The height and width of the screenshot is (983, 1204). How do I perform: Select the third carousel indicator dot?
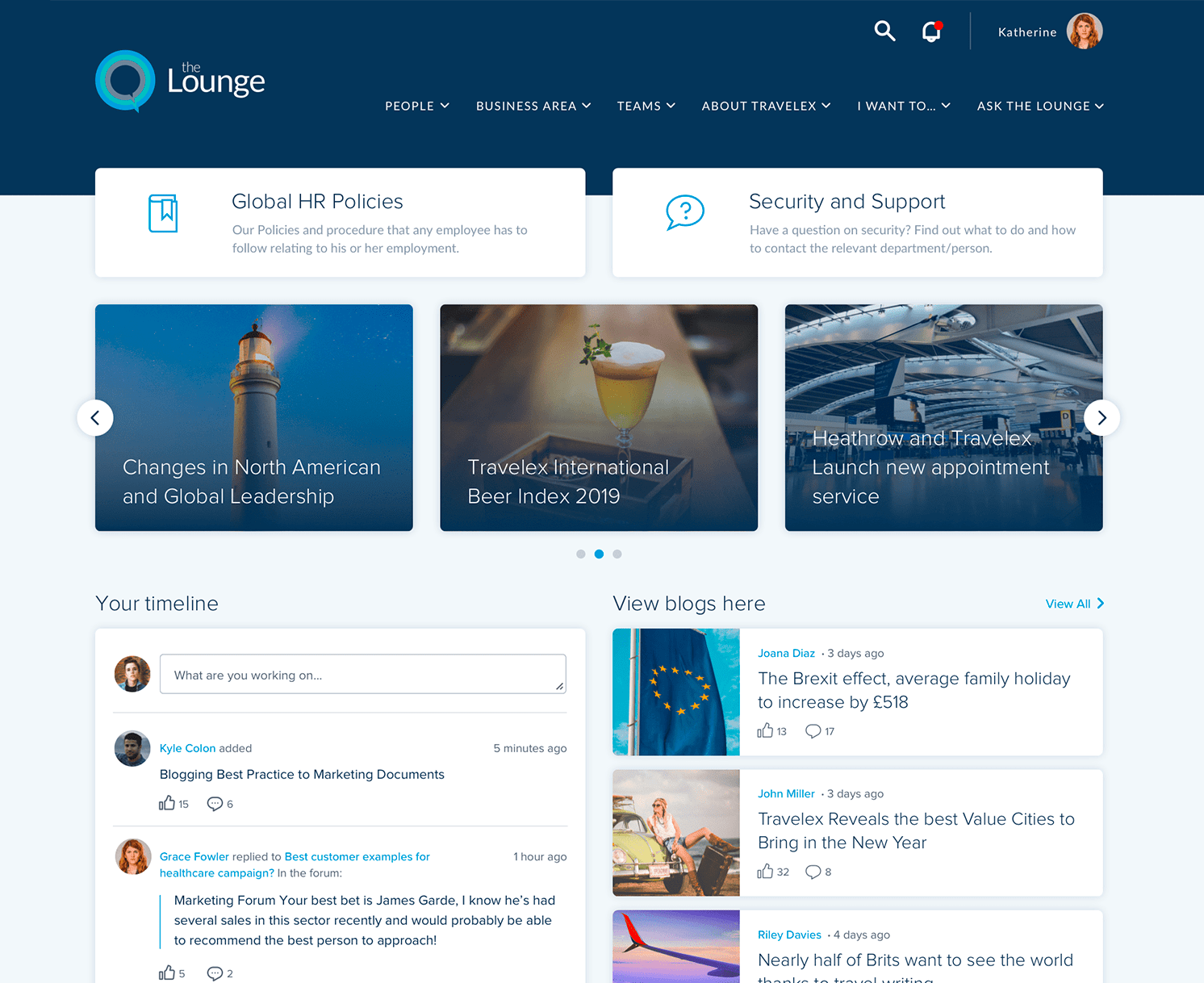pos(617,554)
